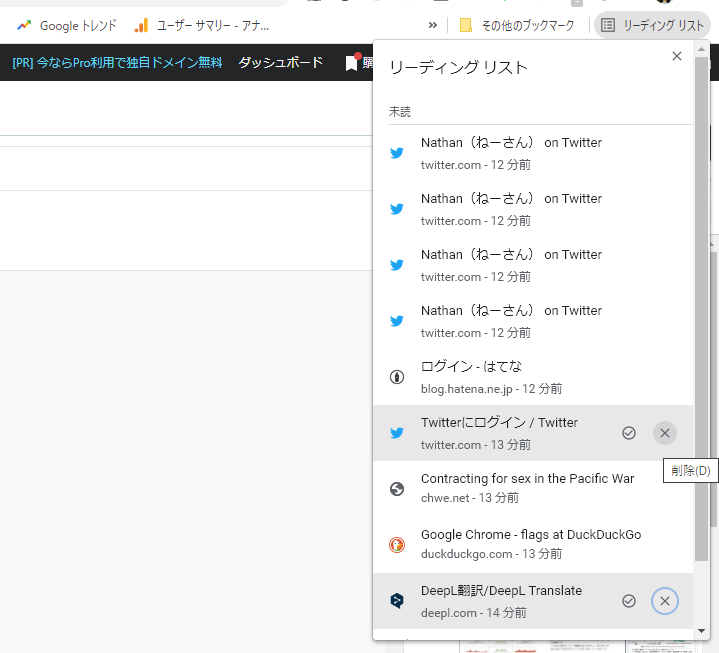Delete the DeepL Translate entry
719x653 pixels.
(x=664, y=601)
